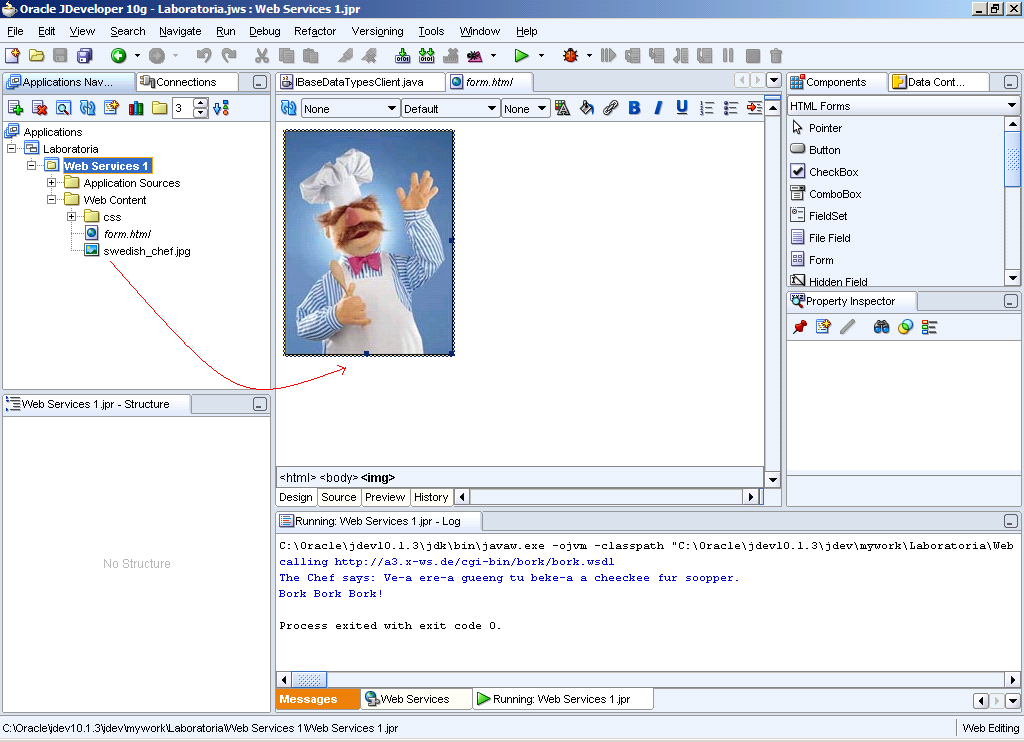
Task: Collapse the Laboratoria tree node
Action: [12, 148]
